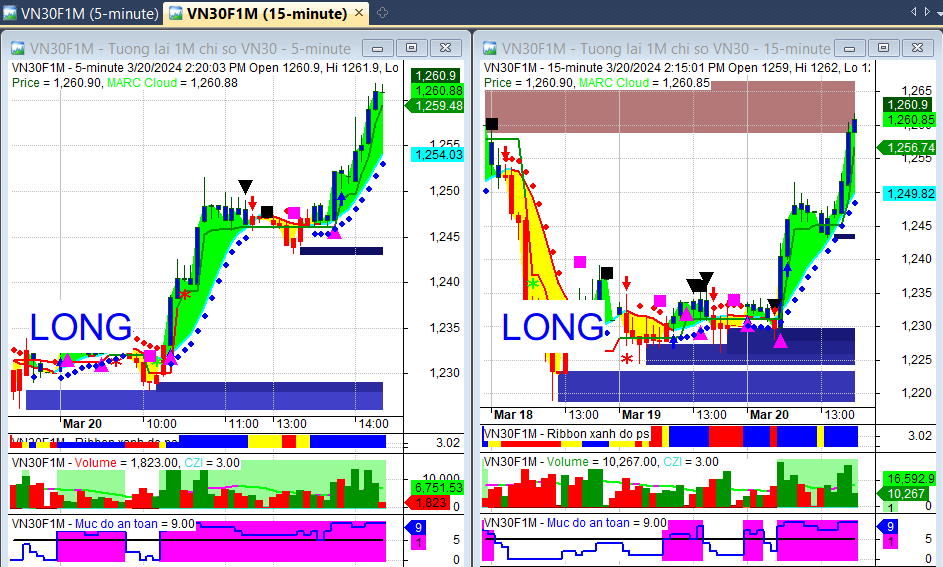Click the chart icon in the 5-minute window title
The height and width of the screenshot is (567, 943).
coord(17,48)
